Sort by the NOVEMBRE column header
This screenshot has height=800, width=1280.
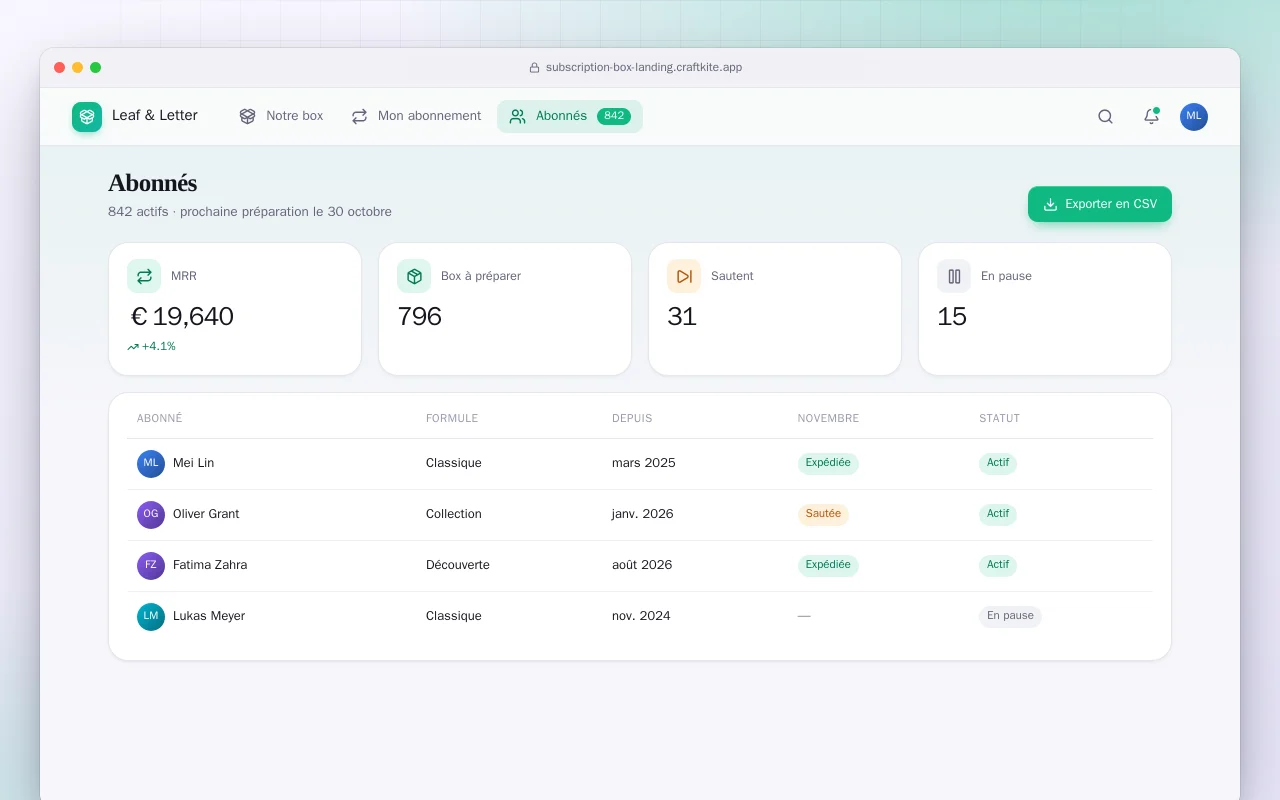pos(828,418)
